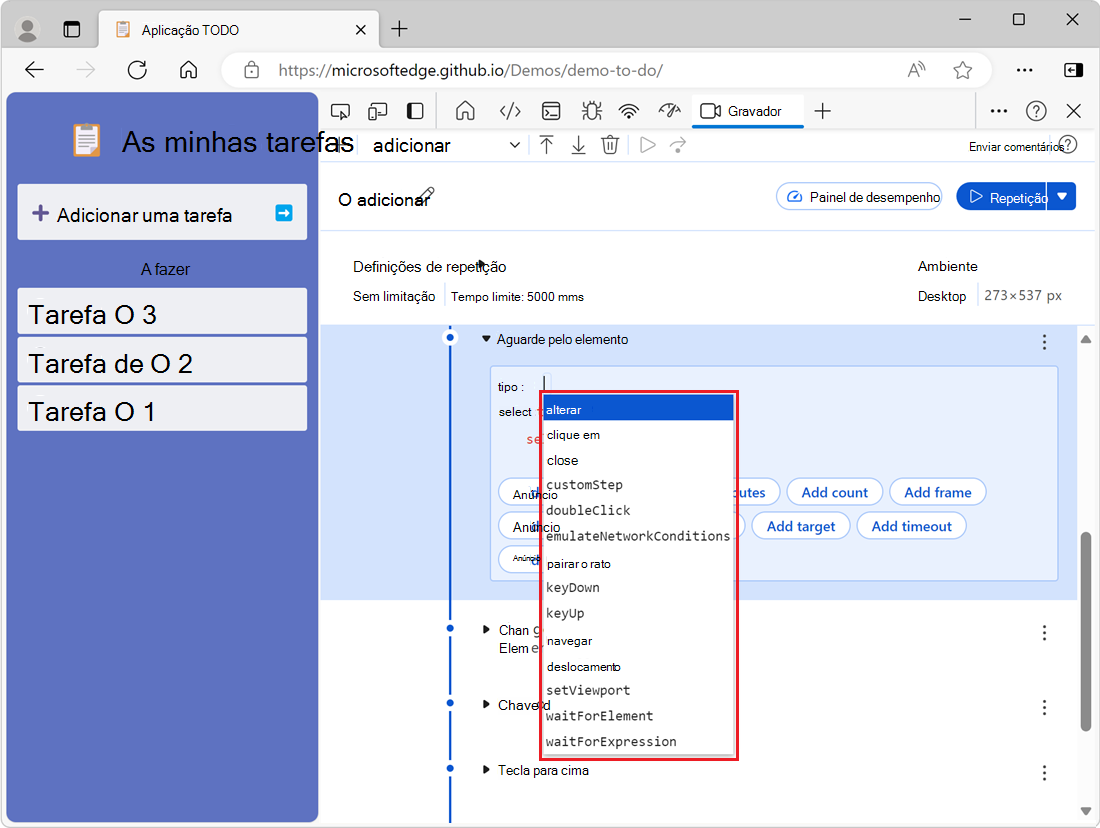Expand the Tecla para cima step
1100x828 pixels.
click(487, 770)
